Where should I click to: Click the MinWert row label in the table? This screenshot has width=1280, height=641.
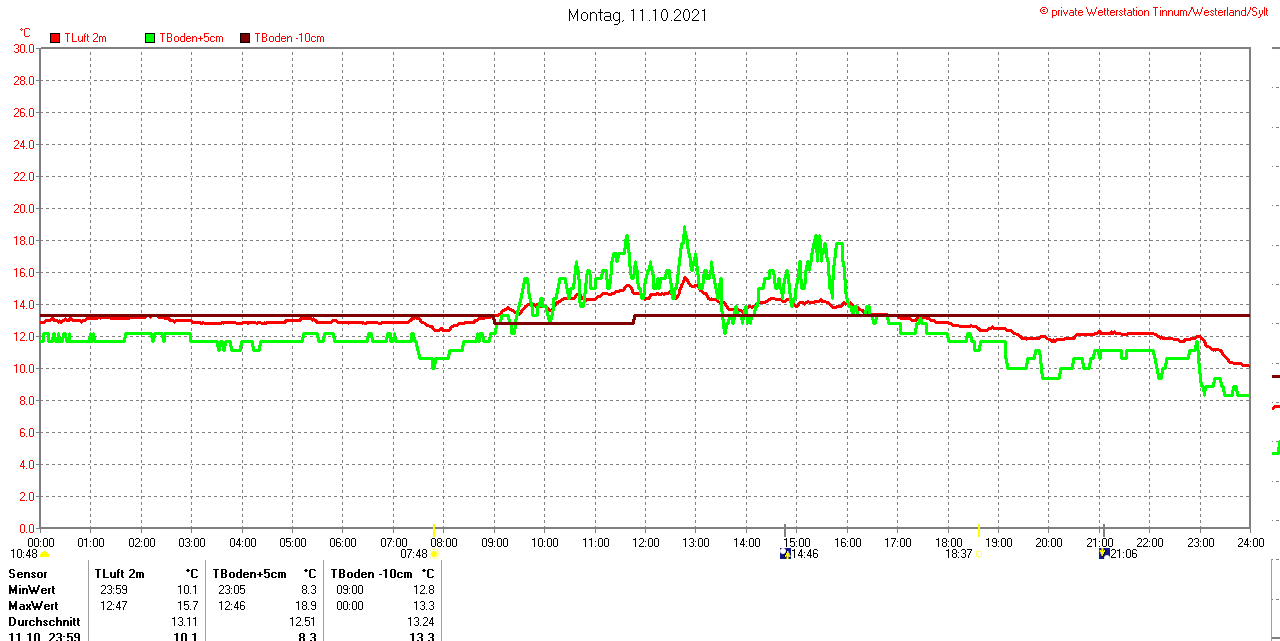click(33, 590)
